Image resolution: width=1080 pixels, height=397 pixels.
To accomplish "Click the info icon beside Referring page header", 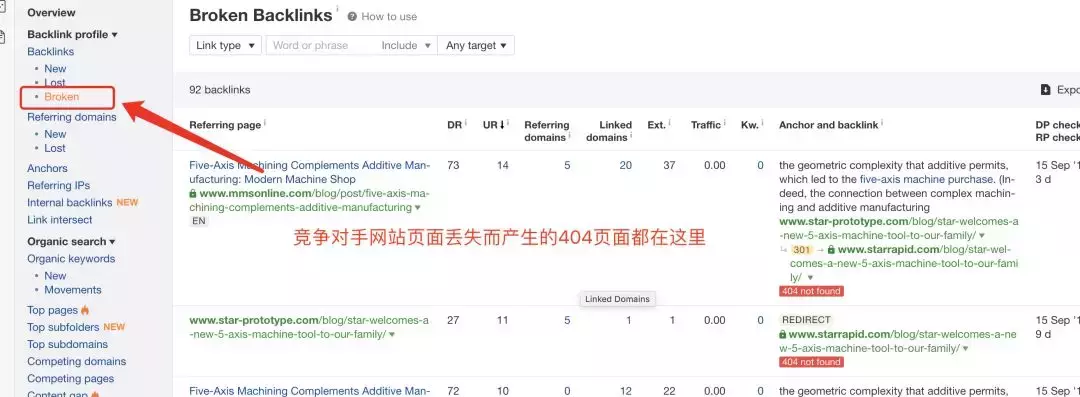I will 265,123.
